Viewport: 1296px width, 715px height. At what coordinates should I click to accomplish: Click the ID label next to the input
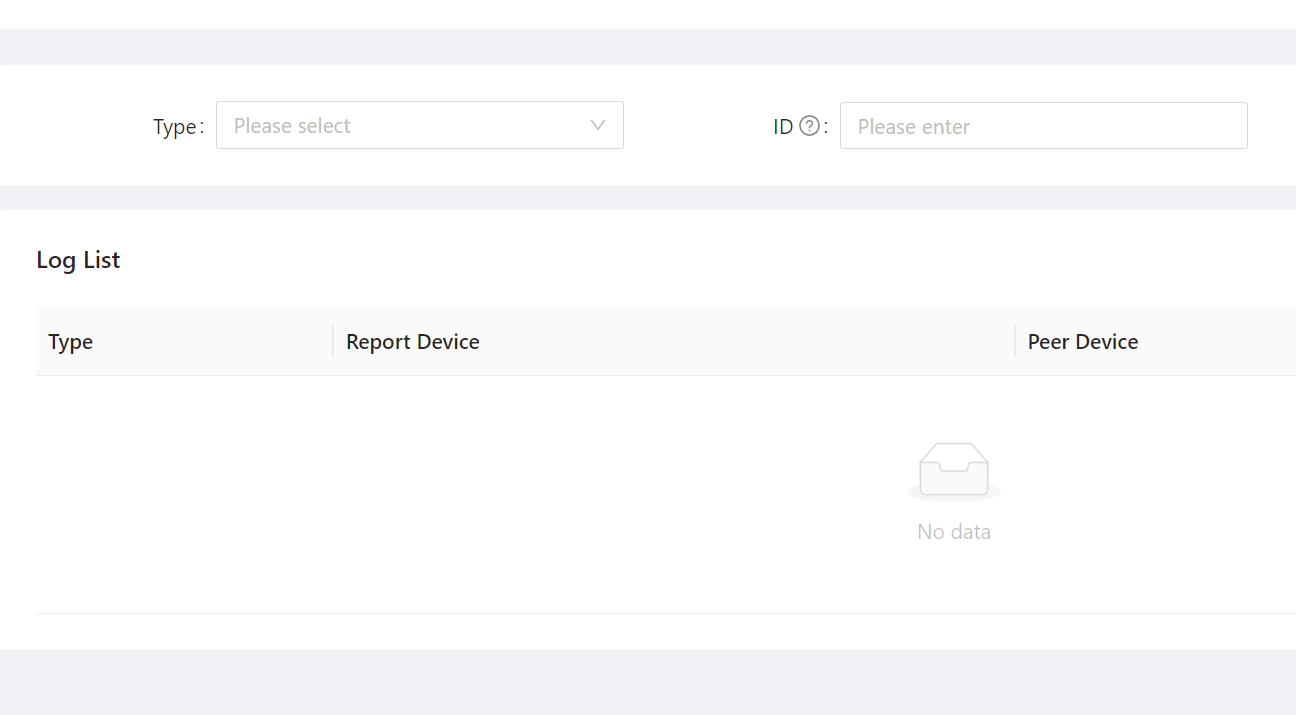[x=782, y=125]
